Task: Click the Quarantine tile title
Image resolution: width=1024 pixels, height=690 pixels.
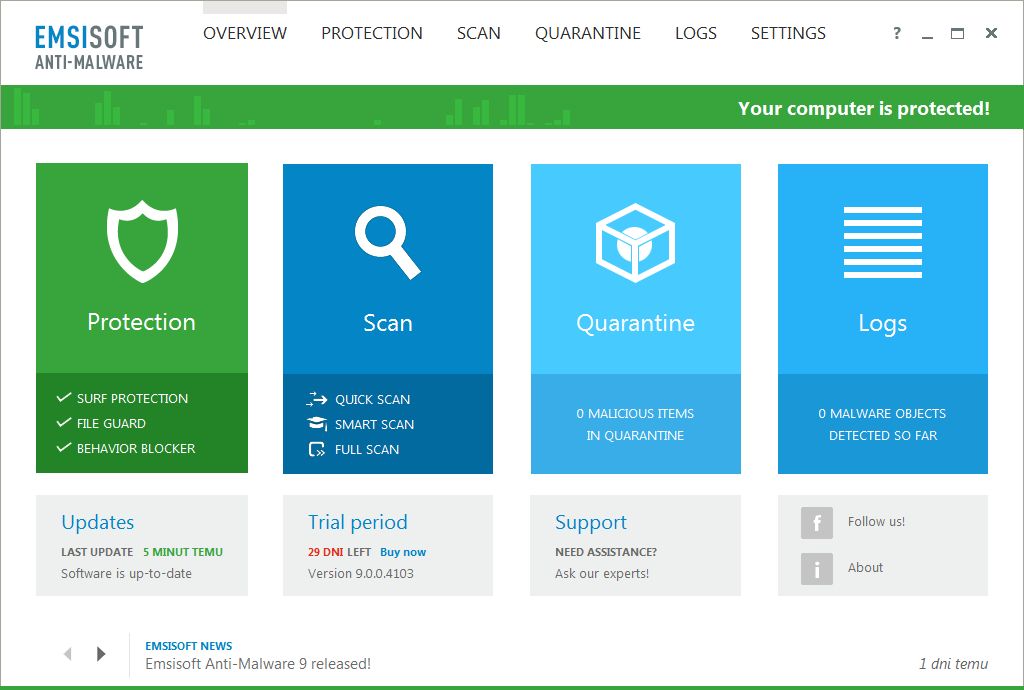Action: point(635,323)
